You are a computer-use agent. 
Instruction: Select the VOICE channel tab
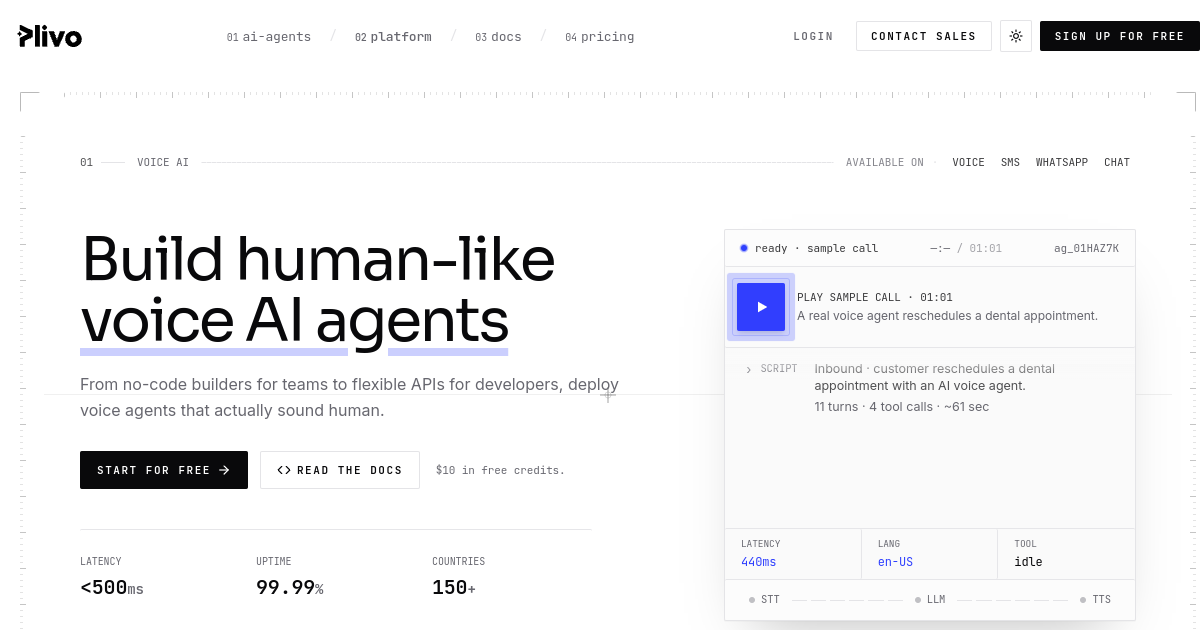(x=968, y=162)
